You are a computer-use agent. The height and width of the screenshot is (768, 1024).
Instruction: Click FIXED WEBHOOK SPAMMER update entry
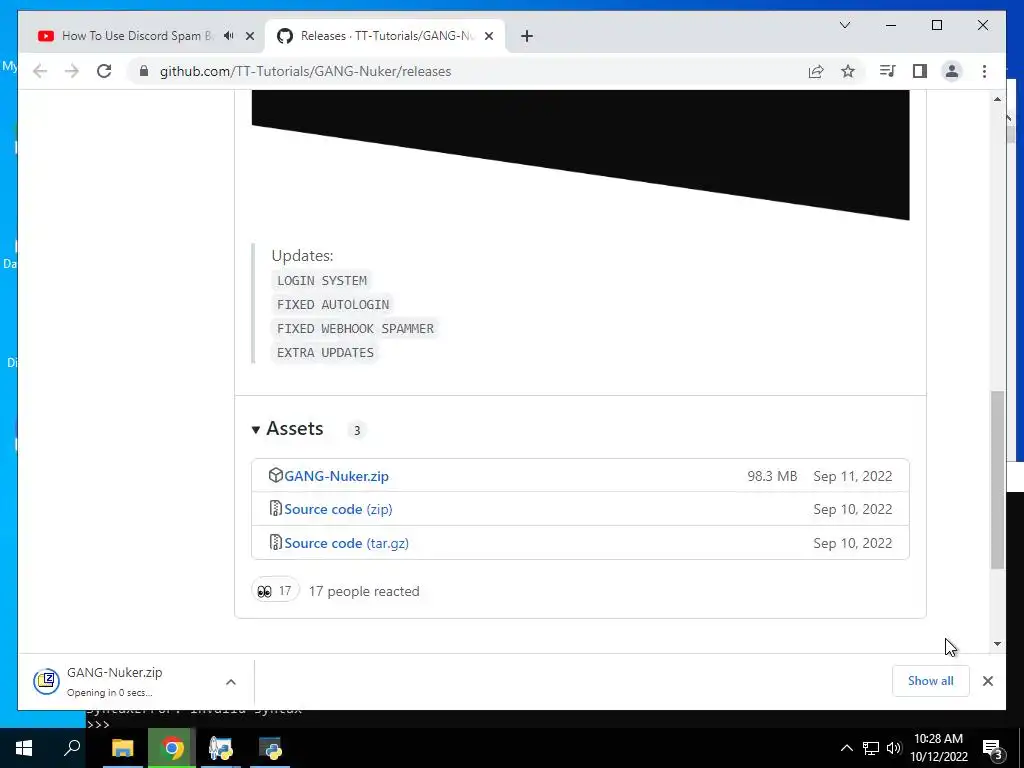[x=355, y=328]
